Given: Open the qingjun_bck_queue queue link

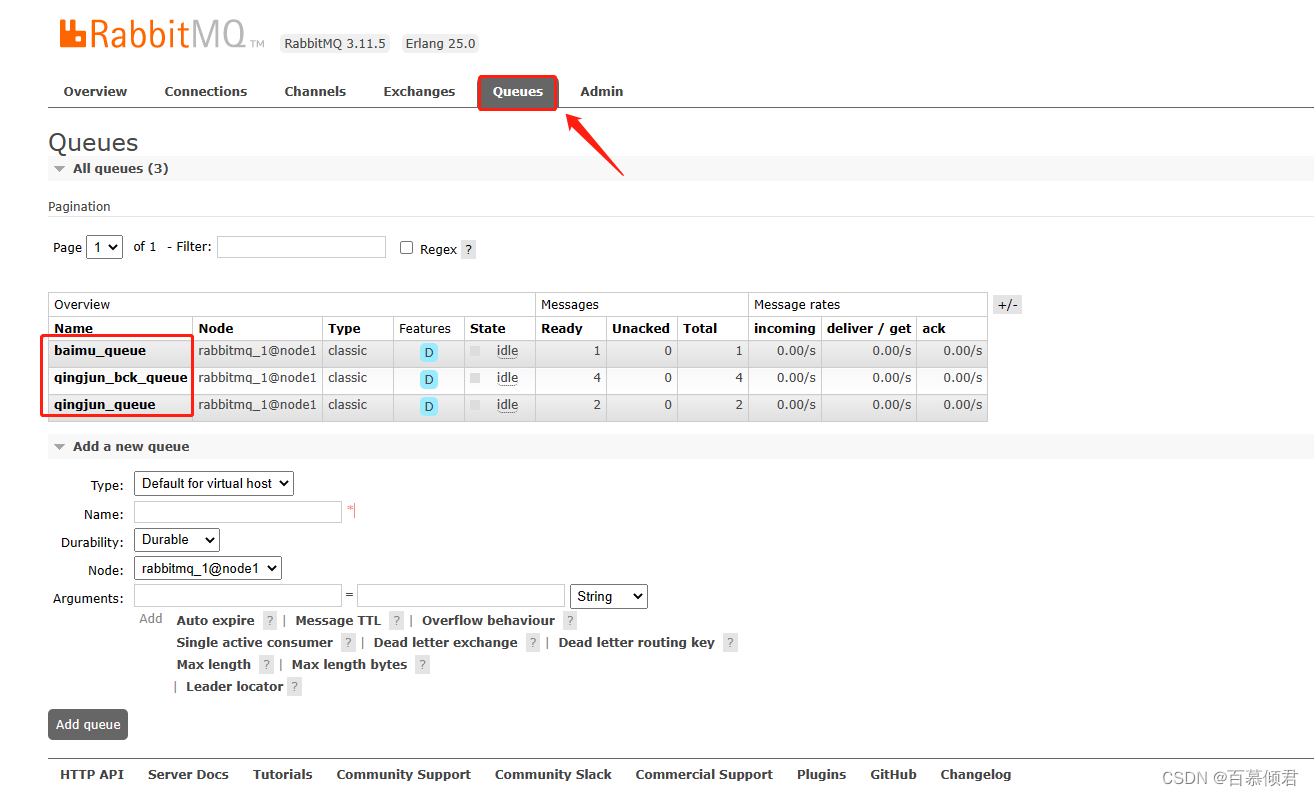Looking at the screenshot, I should tap(121, 378).
